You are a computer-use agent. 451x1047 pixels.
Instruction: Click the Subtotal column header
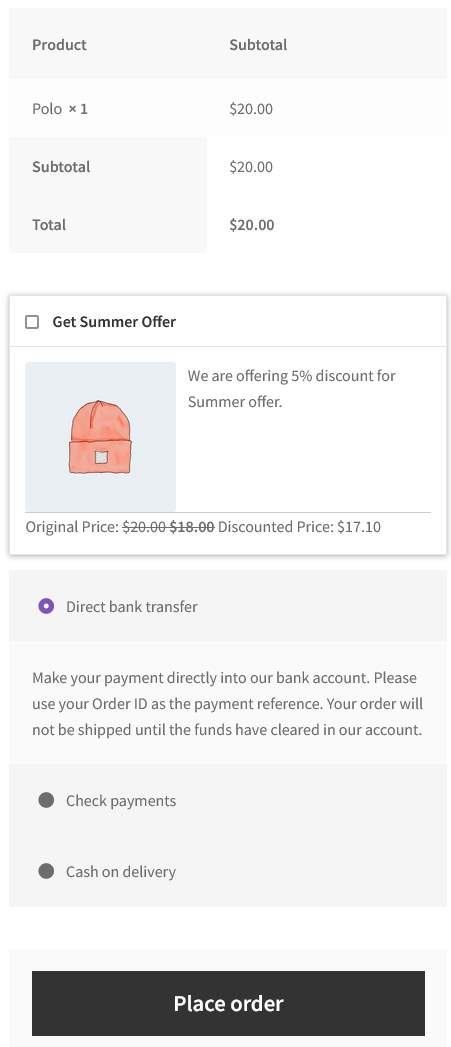(258, 45)
